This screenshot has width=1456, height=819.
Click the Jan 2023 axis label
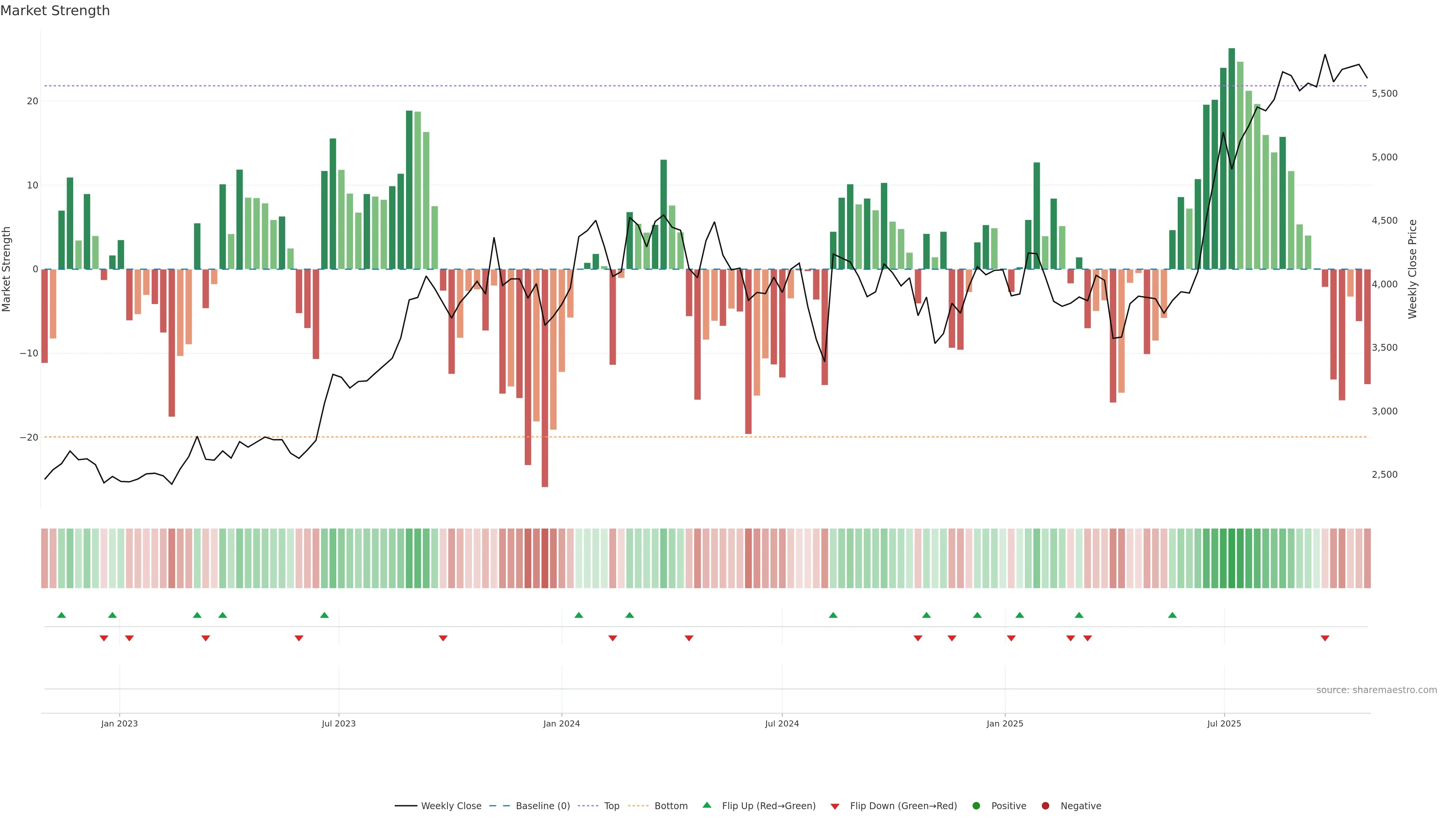tap(119, 723)
